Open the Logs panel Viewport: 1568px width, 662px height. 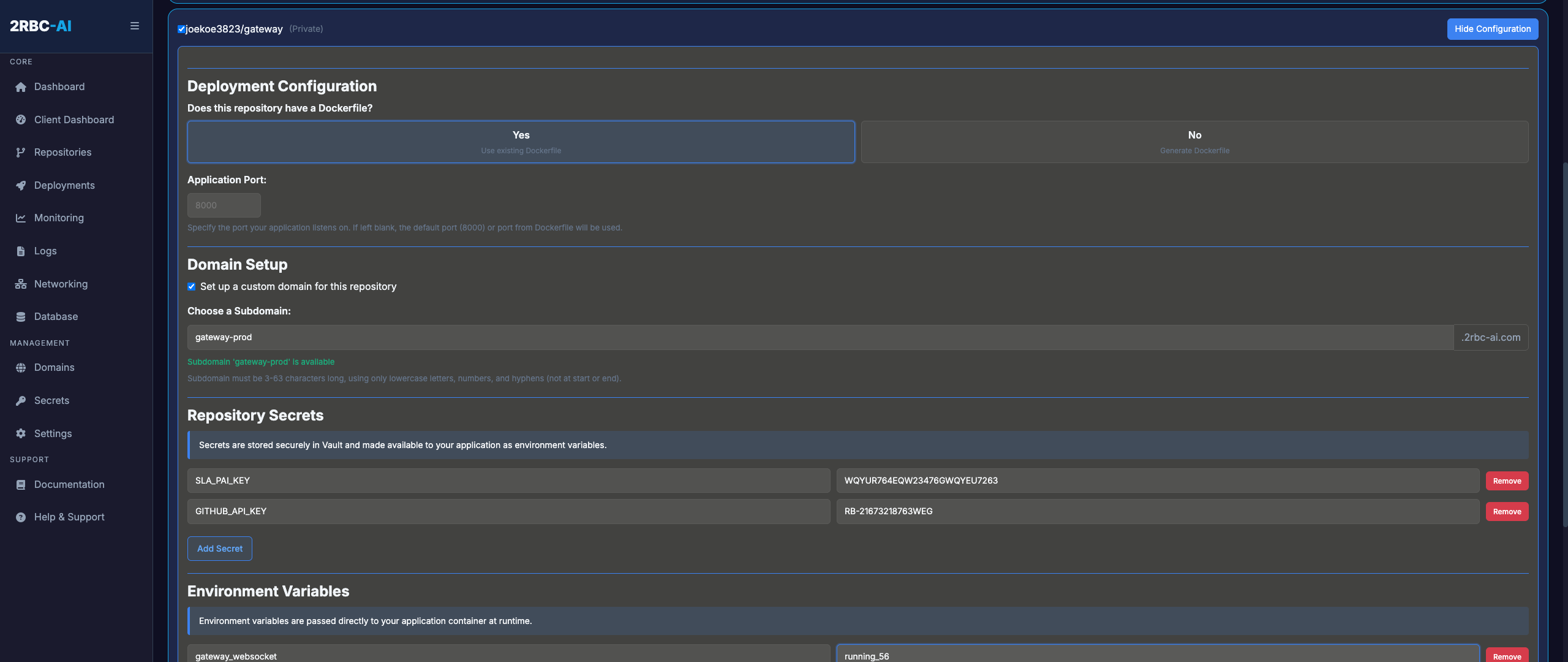44,251
